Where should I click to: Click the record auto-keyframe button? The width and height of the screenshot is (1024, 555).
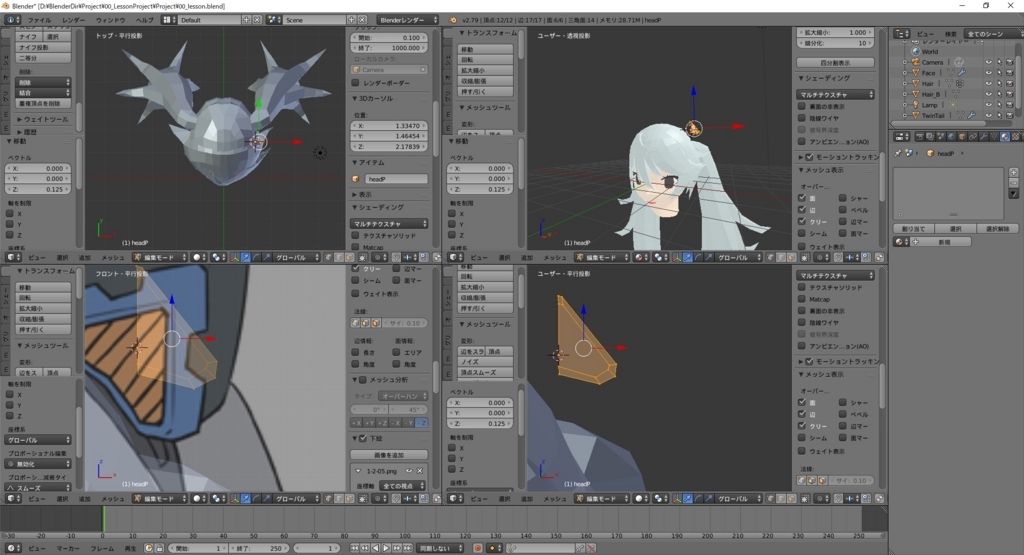[x=477, y=548]
